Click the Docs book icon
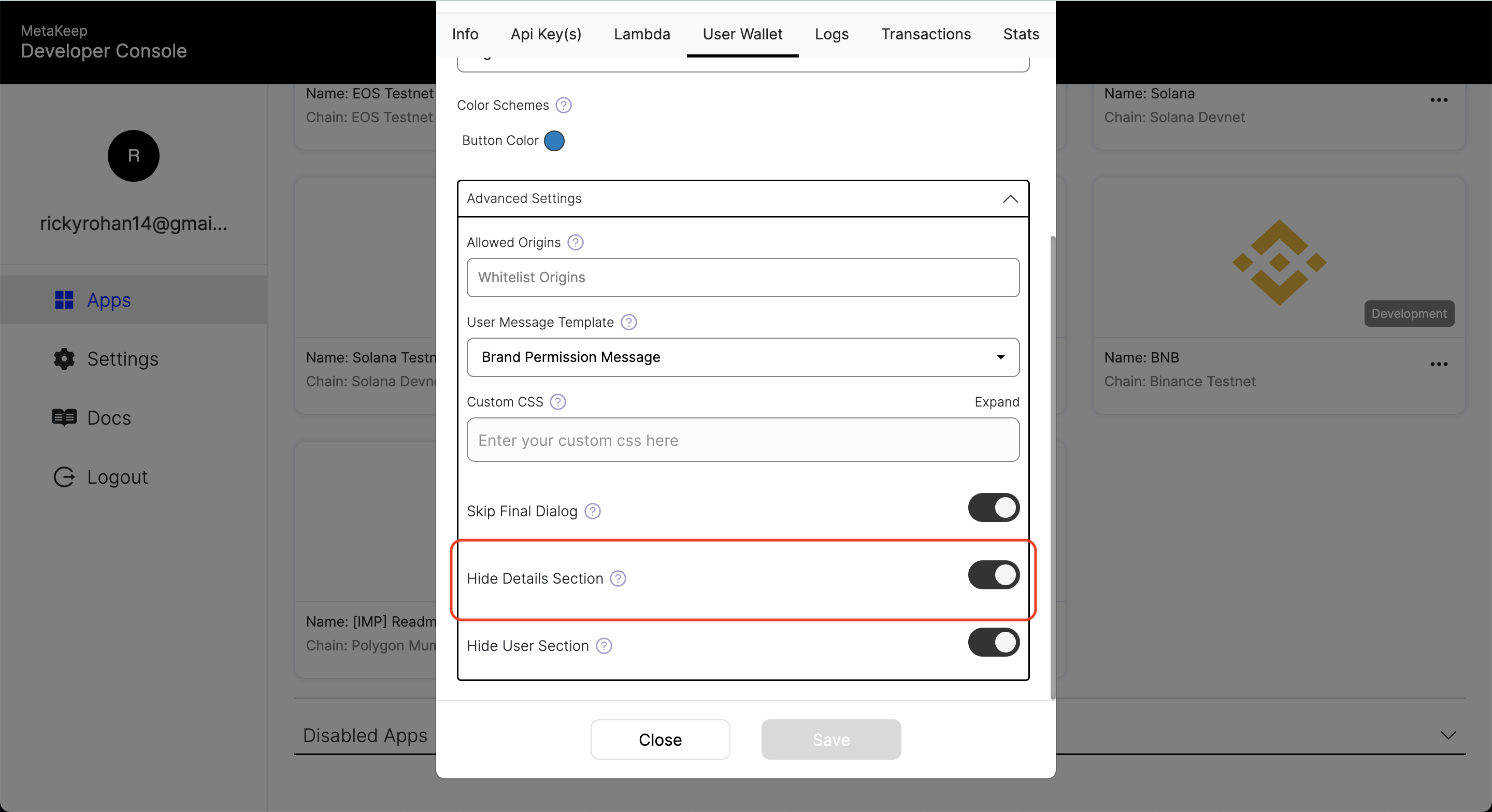Image resolution: width=1492 pixels, height=812 pixels. point(65,417)
